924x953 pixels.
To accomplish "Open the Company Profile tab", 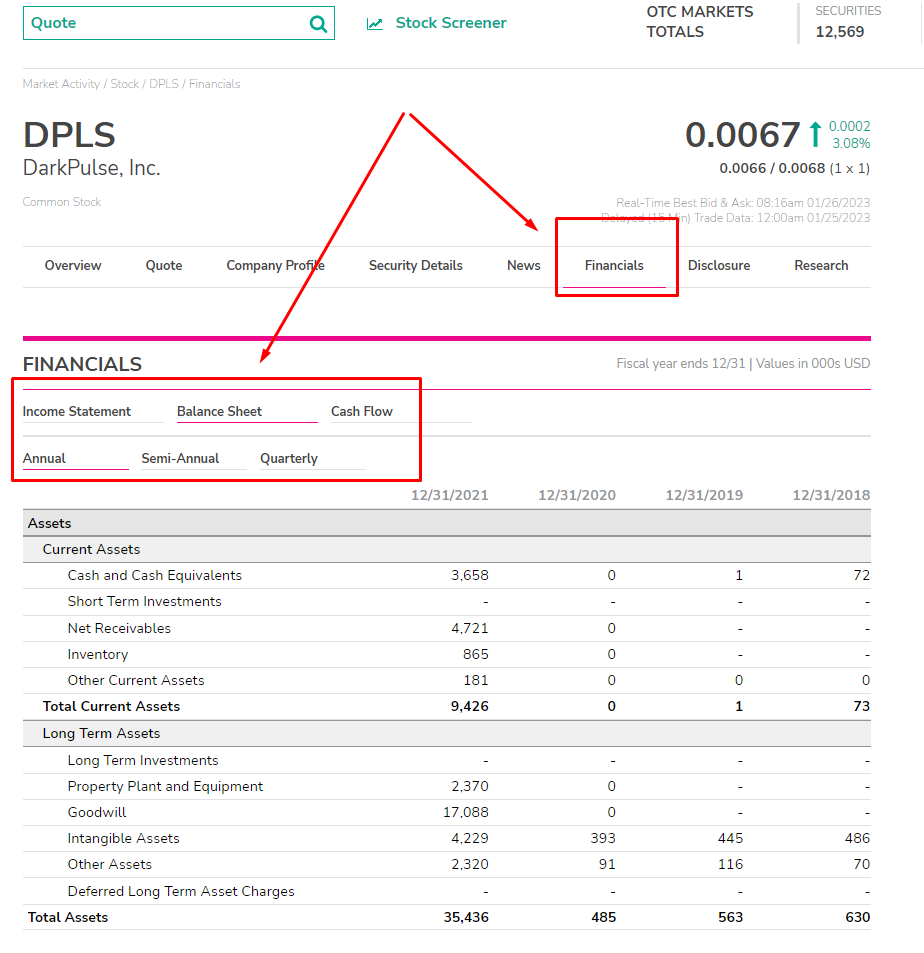I will pyautogui.click(x=275, y=266).
